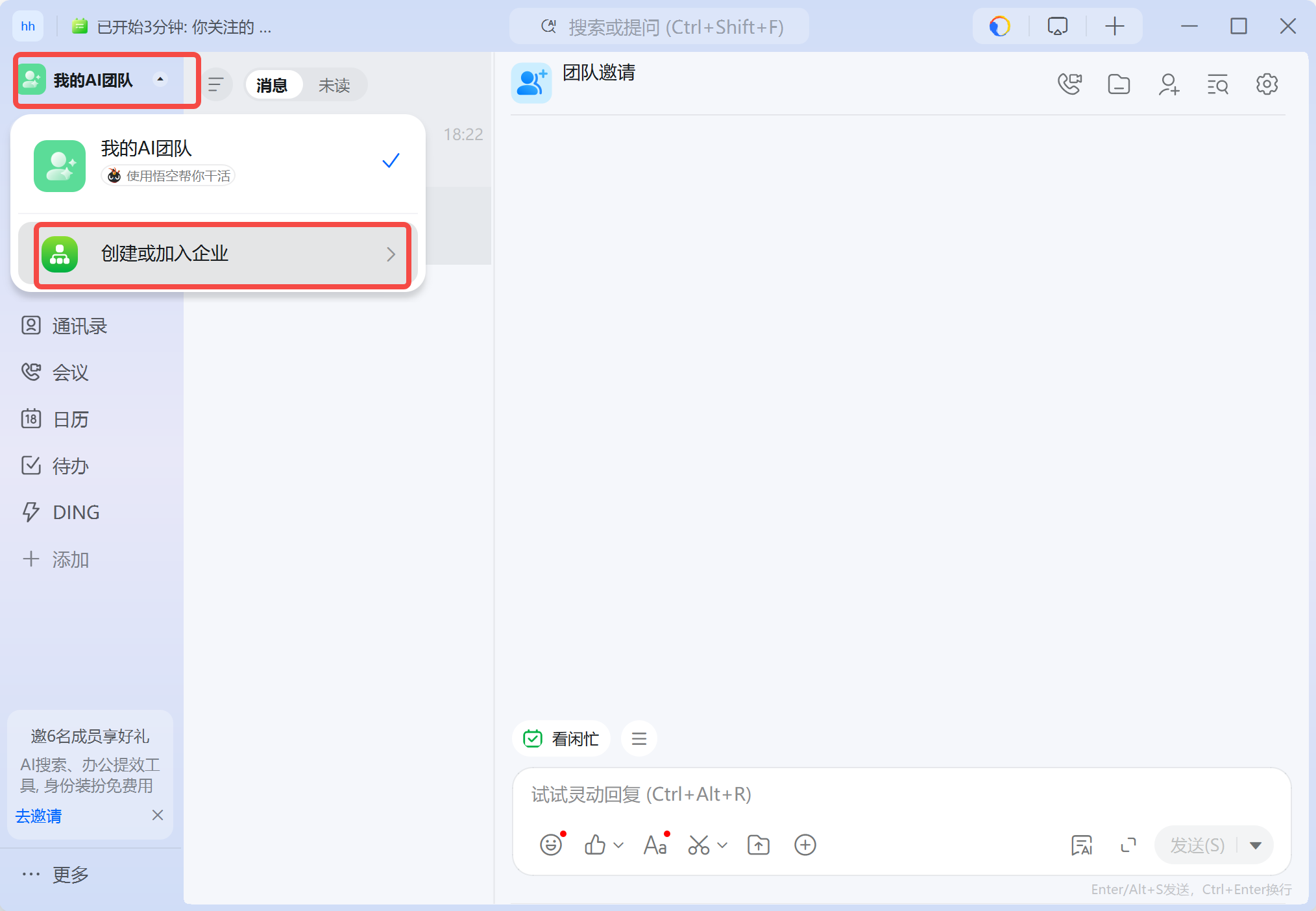Click the upload file icon
The width and height of the screenshot is (1316, 911).
click(758, 845)
